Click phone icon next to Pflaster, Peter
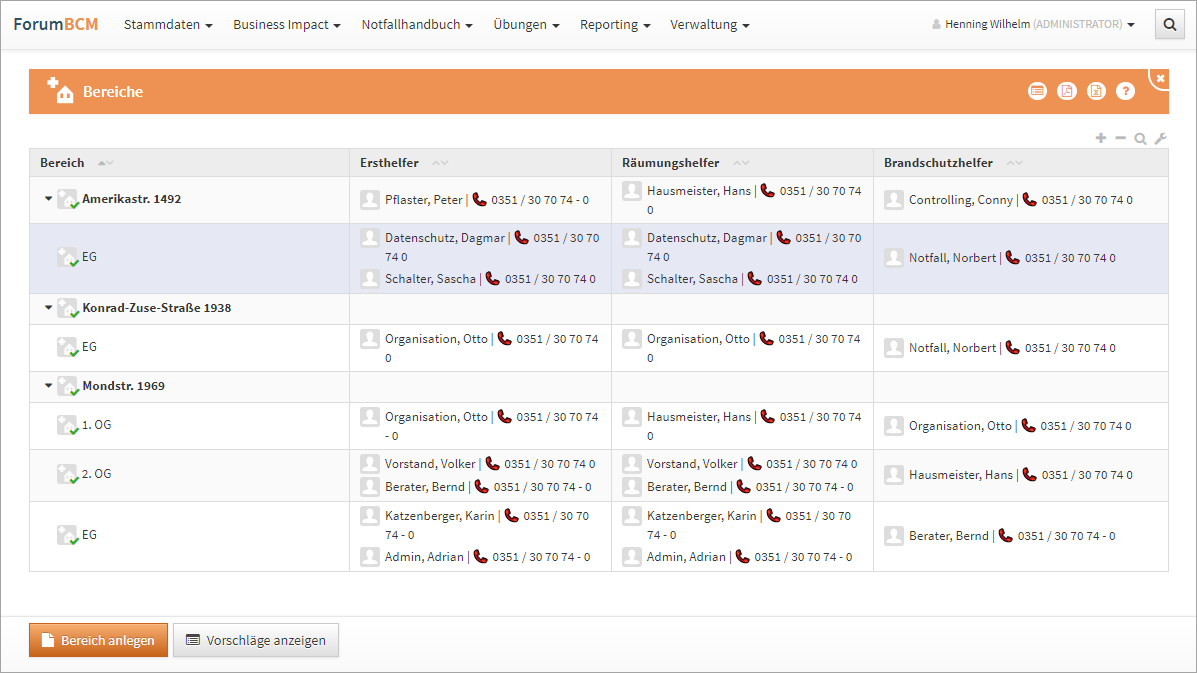Screen dimensions: 1197x673 point(480,200)
